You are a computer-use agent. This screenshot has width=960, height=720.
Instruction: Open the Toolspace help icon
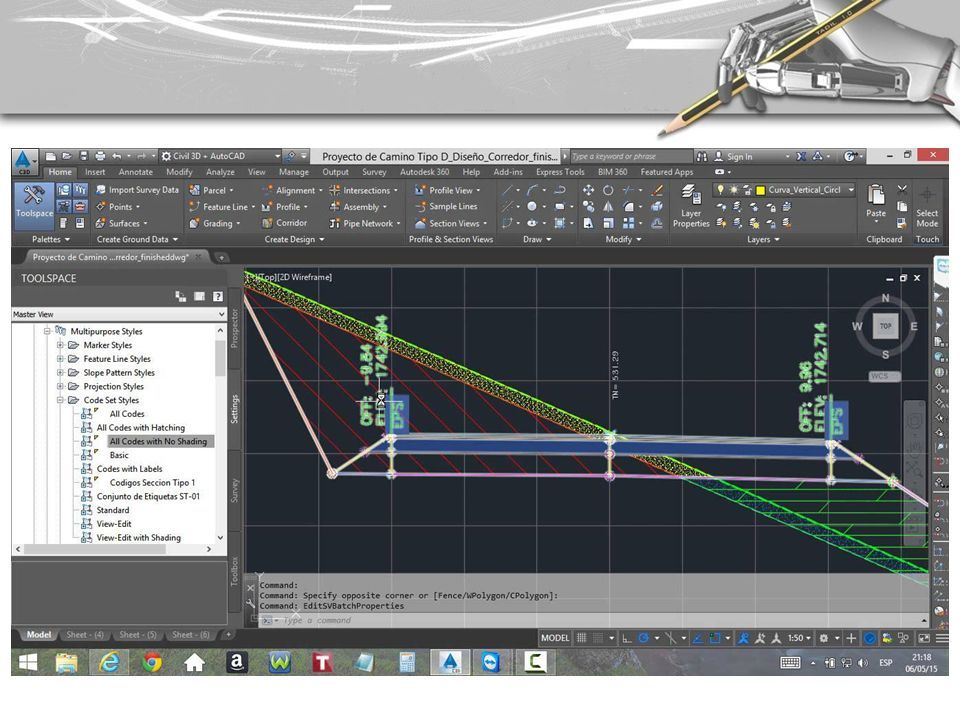(x=217, y=296)
